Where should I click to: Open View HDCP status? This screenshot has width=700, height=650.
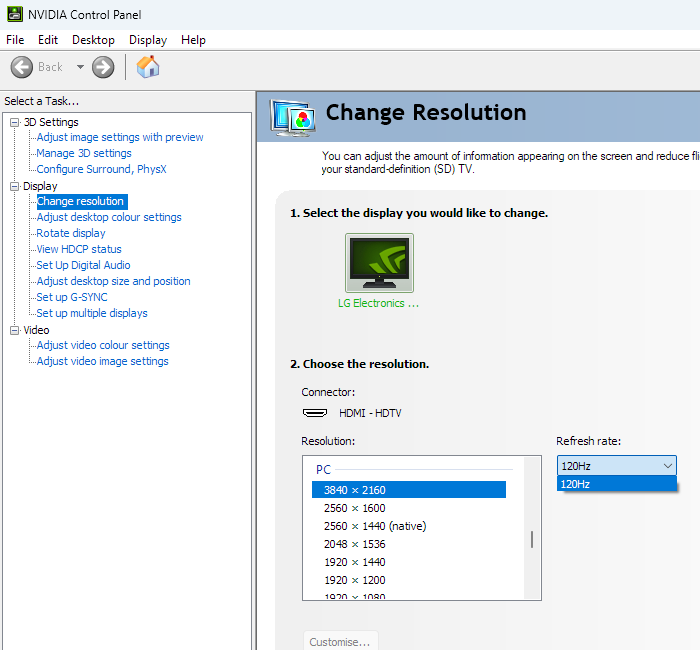click(x=79, y=249)
